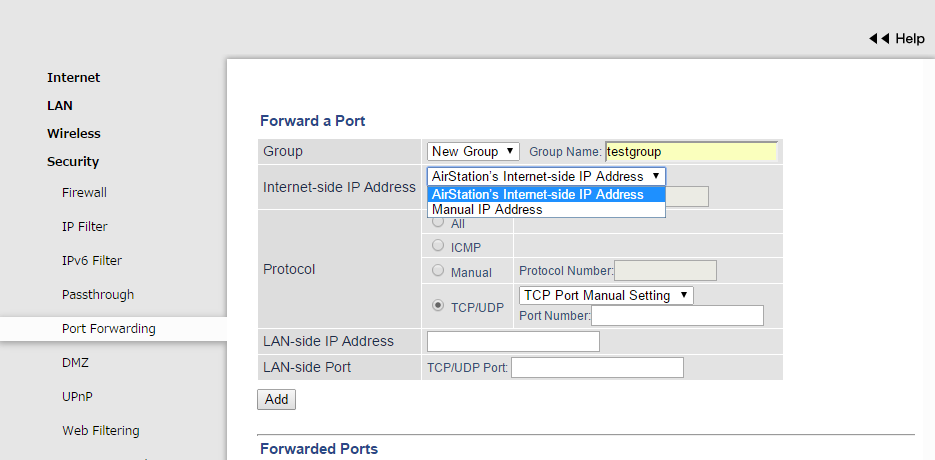This screenshot has width=935, height=460.
Task: Pick AirStation's Internet-side IP Address option
Action: coord(538,194)
